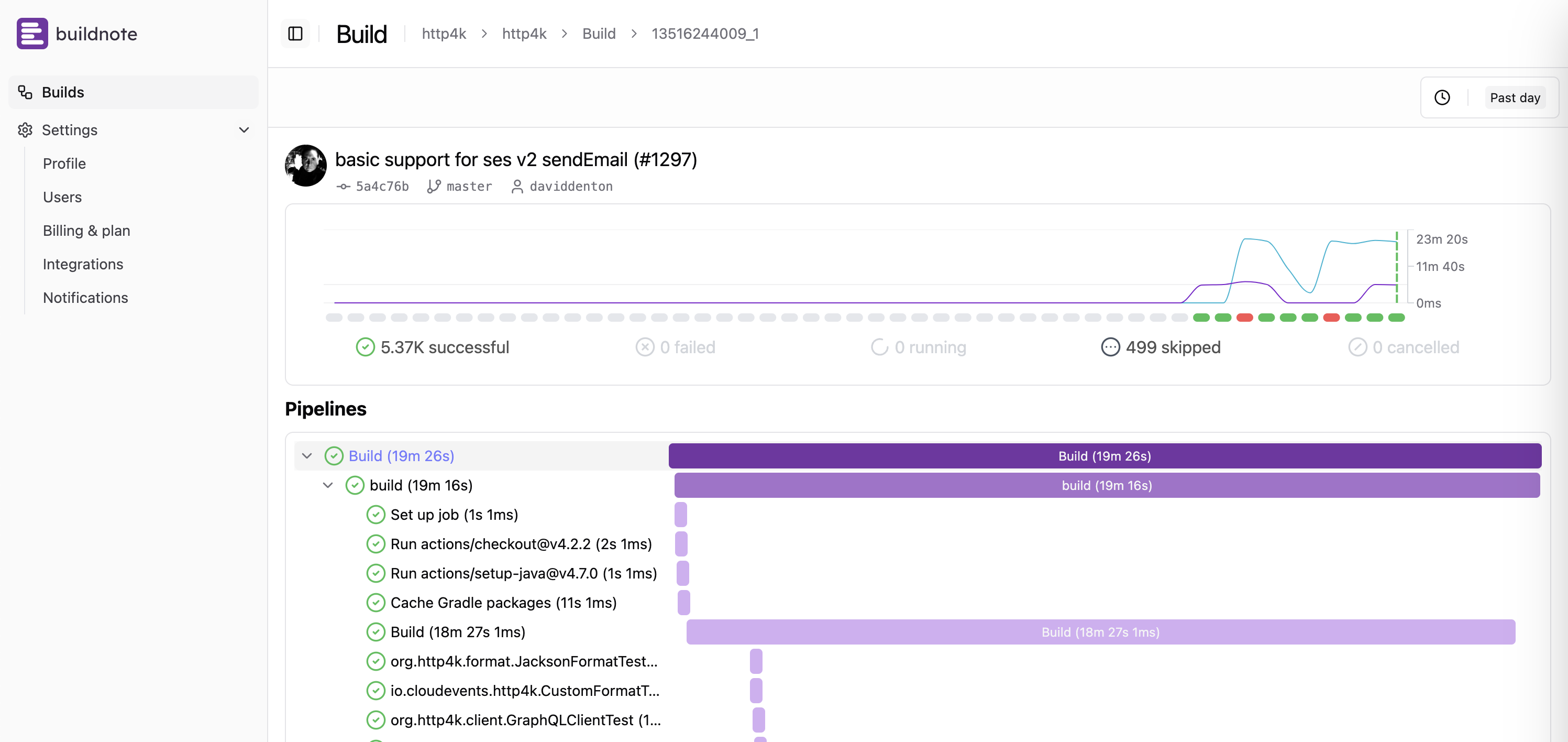Screen dimensions: 1568x742
Task: Filter by 0 cancelled
Action: click(x=1403, y=347)
